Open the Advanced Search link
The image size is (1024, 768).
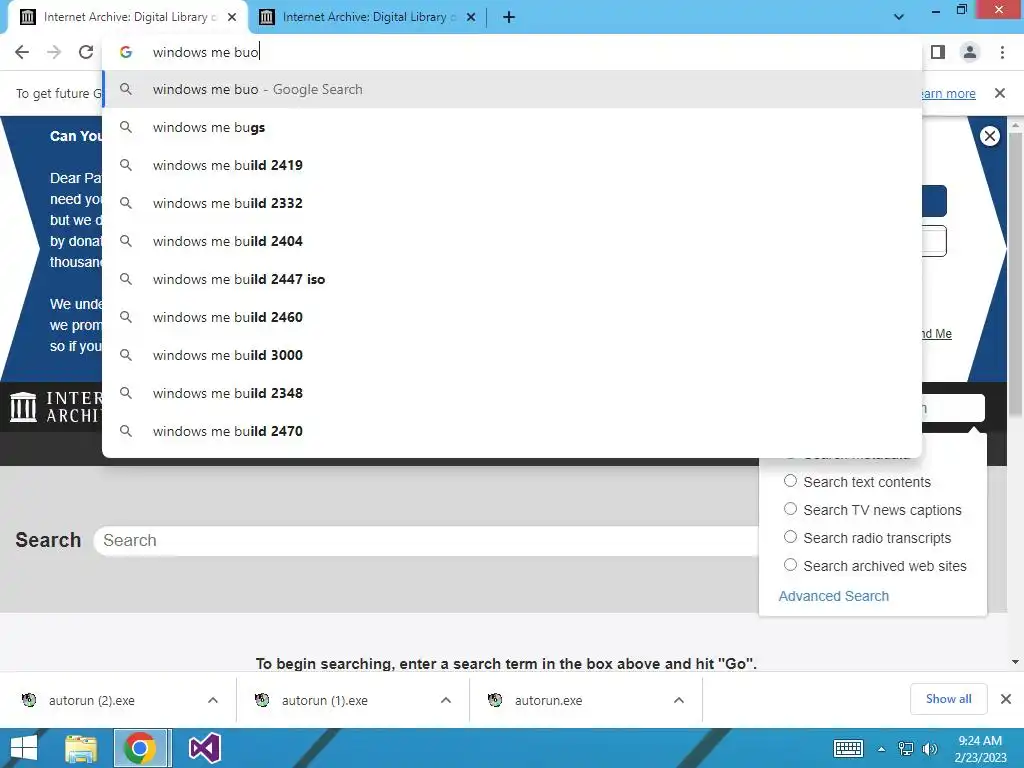point(833,596)
